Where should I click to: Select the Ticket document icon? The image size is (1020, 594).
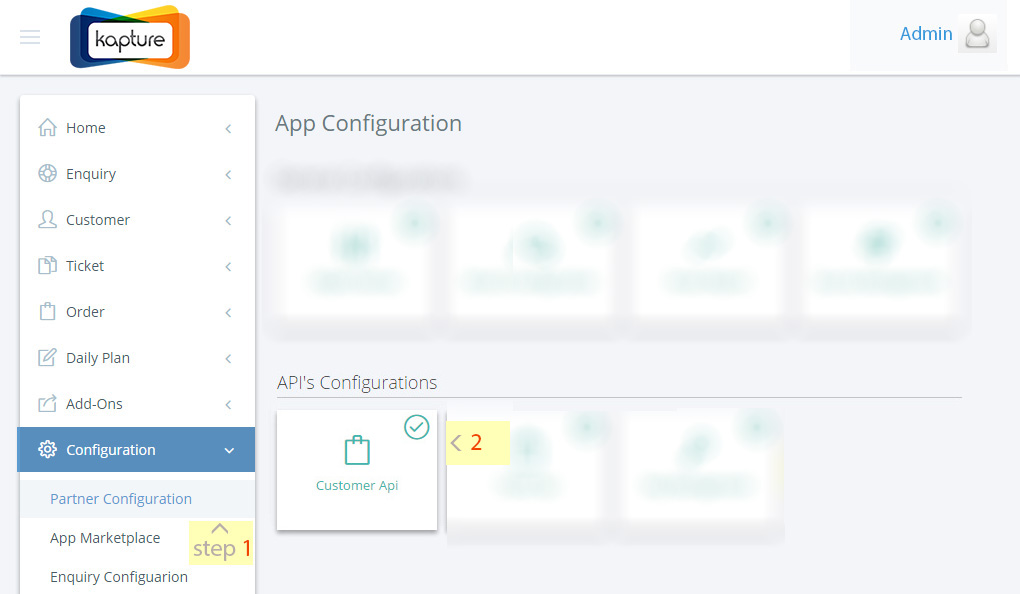point(47,265)
